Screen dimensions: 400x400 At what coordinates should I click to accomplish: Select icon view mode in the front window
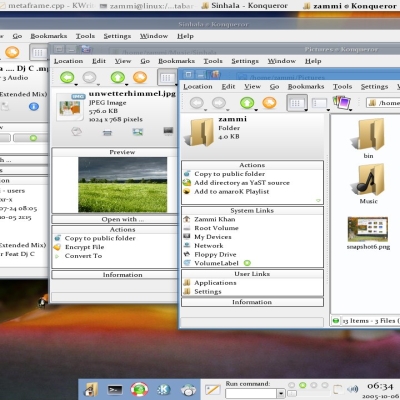296,103
